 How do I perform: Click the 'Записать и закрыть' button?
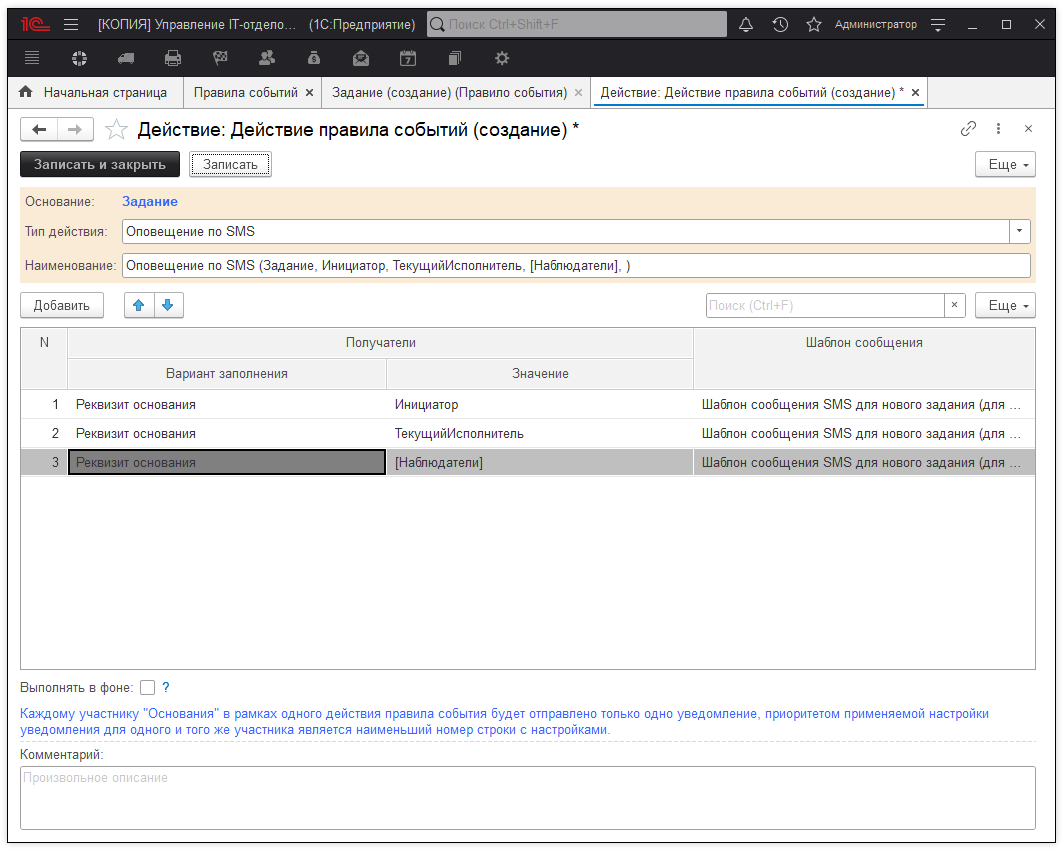tap(100, 164)
